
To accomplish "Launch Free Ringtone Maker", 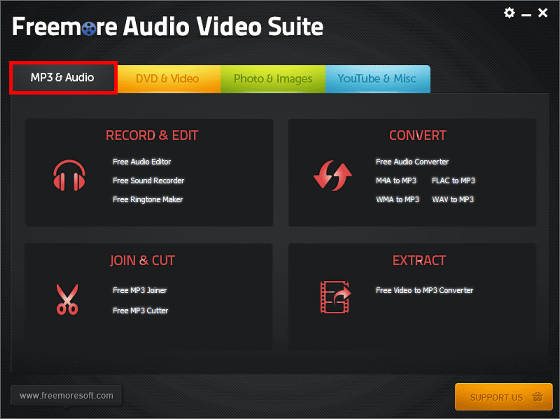I will pos(148,199).
